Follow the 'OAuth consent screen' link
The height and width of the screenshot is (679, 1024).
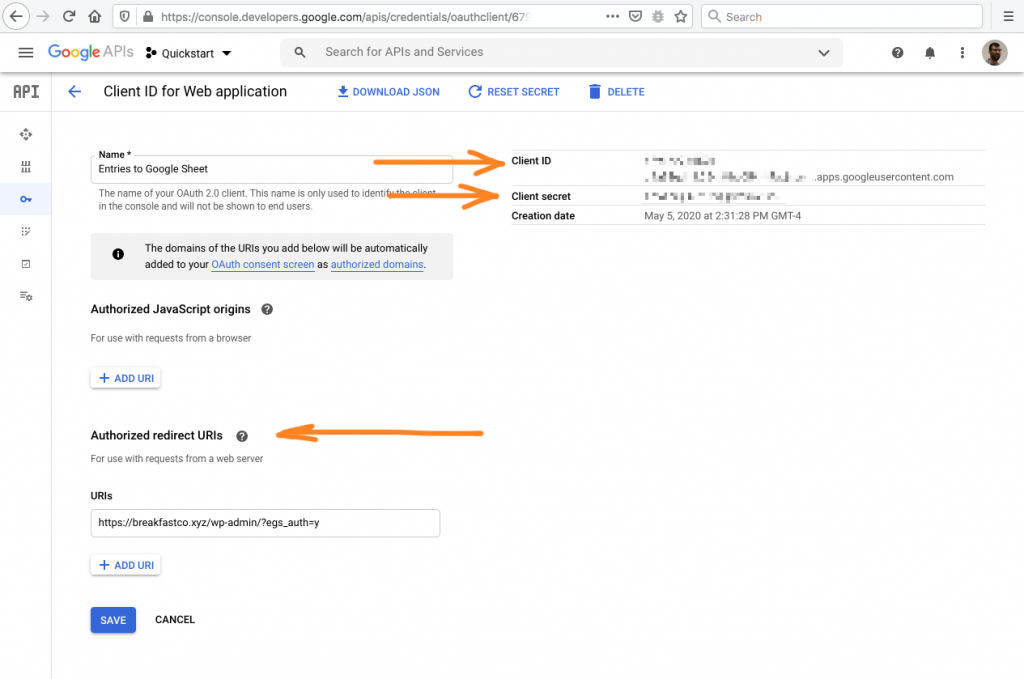[x=263, y=264]
